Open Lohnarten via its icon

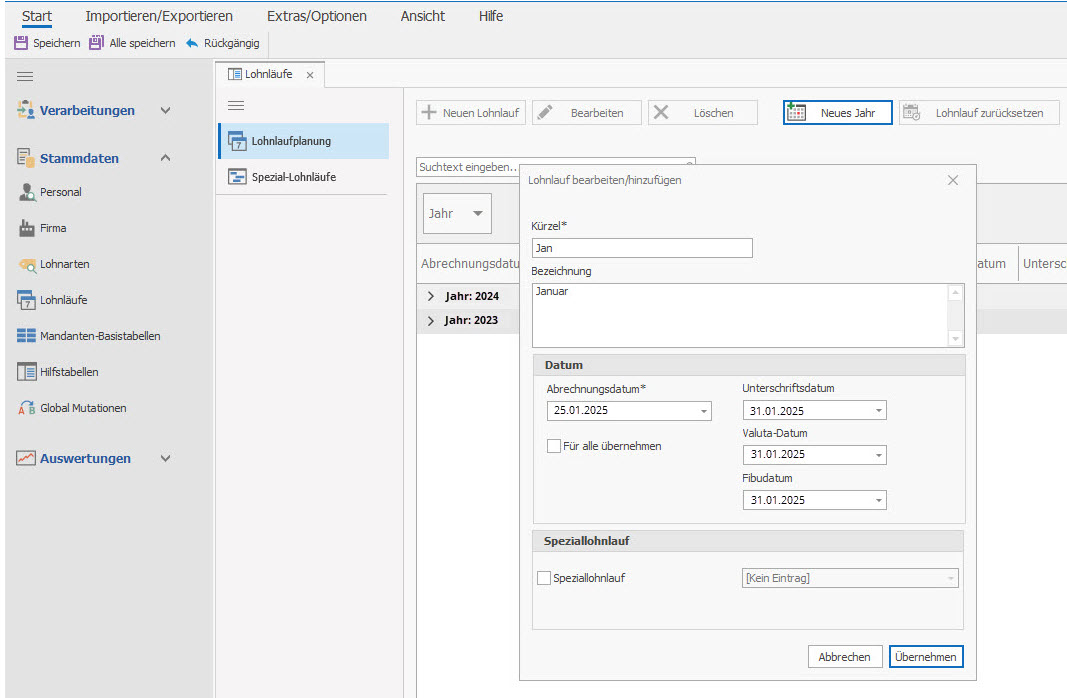coord(27,265)
